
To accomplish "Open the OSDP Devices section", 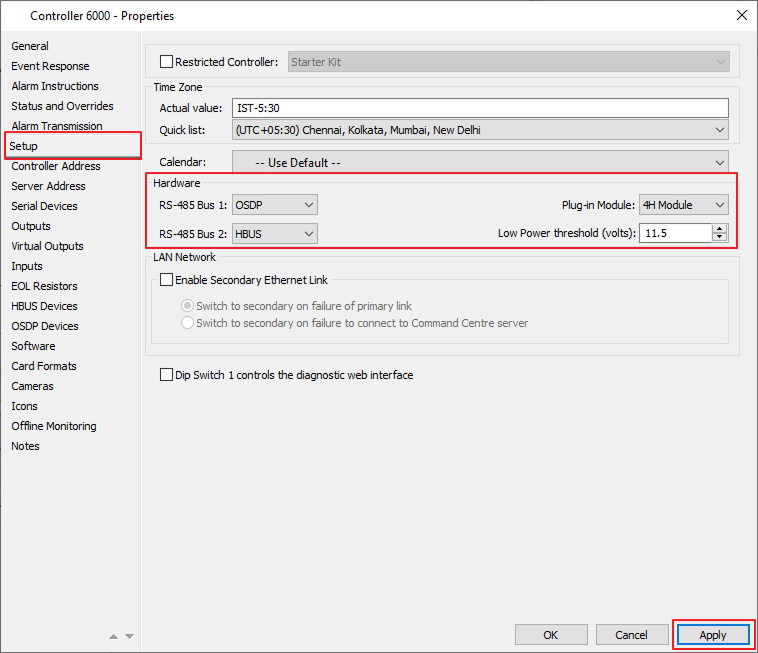I will coord(45,326).
